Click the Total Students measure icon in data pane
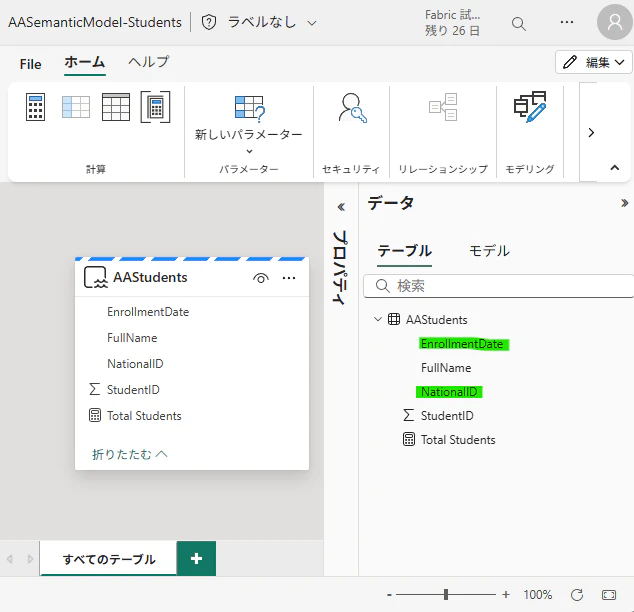This screenshot has height=612, width=634. click(409, 439)
